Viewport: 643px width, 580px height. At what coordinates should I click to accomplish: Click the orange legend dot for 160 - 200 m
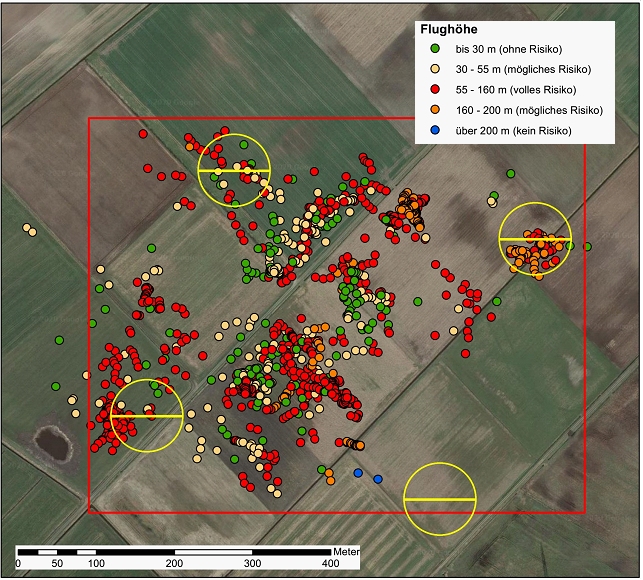[435, 110]
